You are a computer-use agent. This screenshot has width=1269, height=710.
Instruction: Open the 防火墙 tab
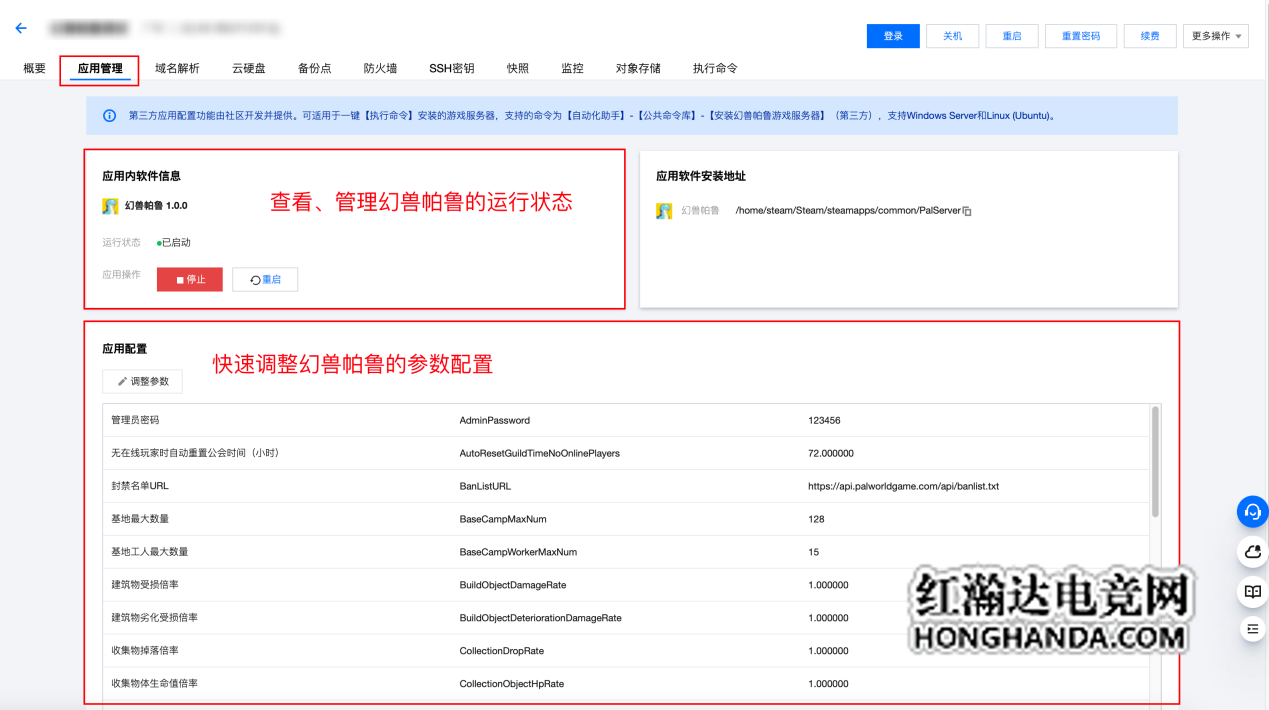tap(380, 68)
